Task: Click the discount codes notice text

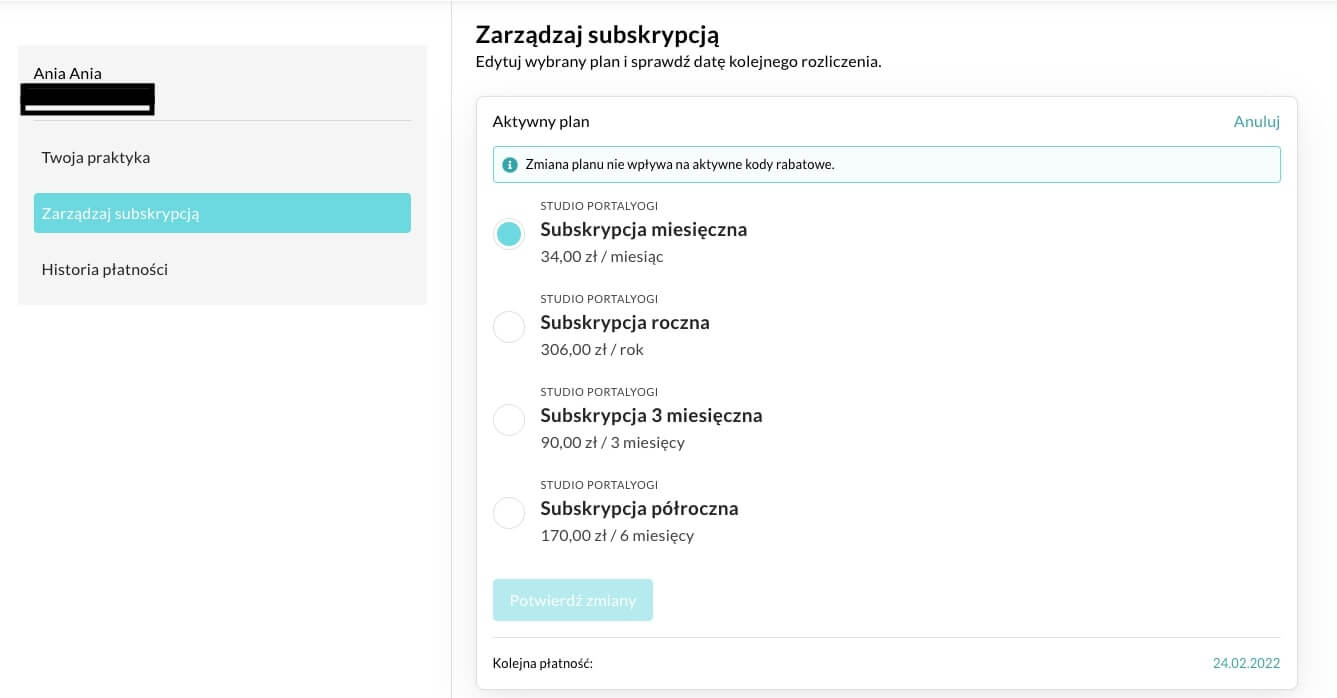Action: click(680, 165)
